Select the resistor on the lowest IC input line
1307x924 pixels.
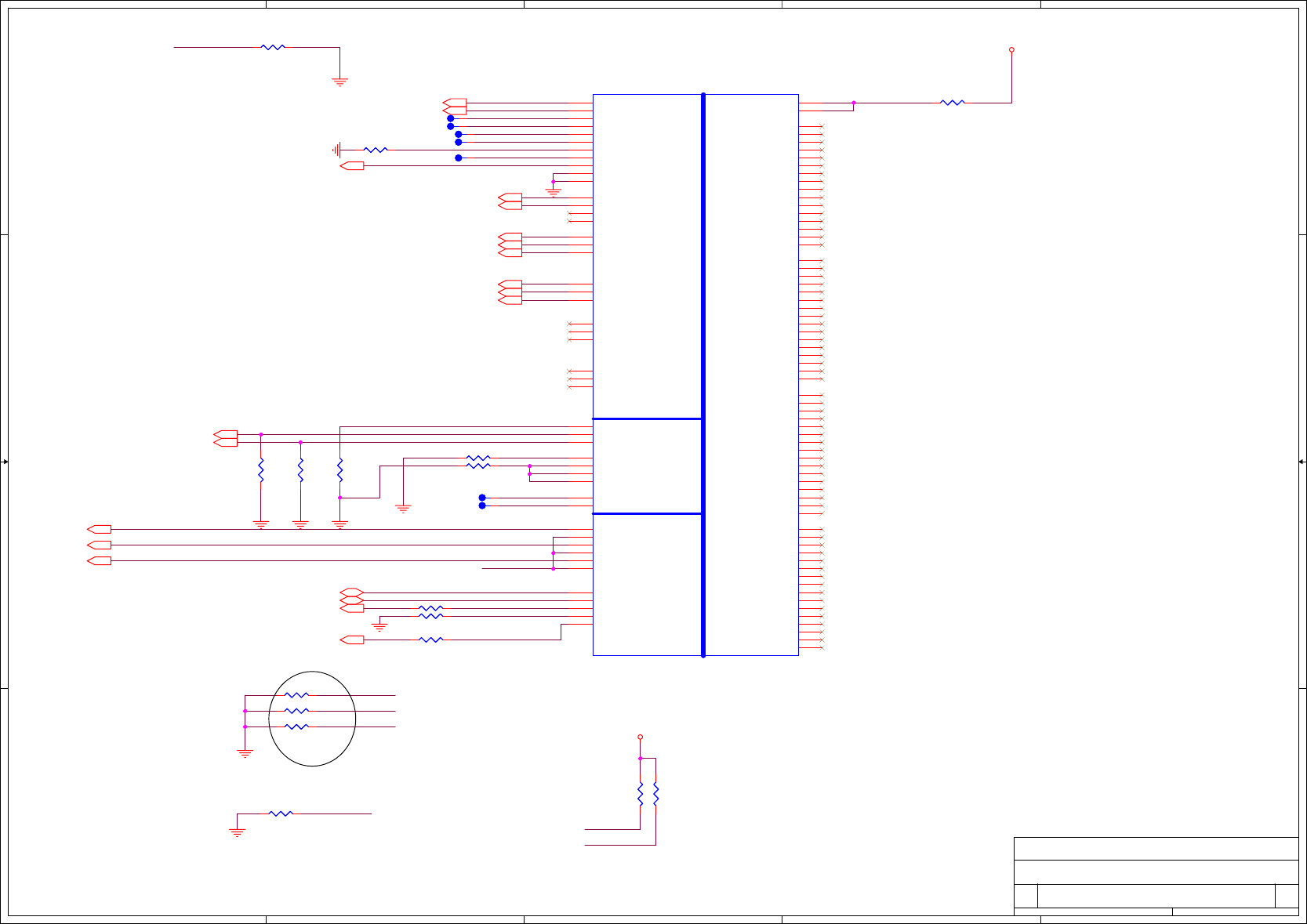[x=430, y=640]
